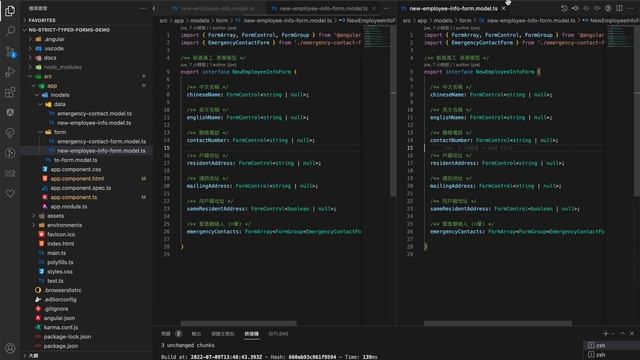The width and height of the screenshot is (640, 360).
Task: Select the active Terminal panel tab
Action: click(251, 334)
